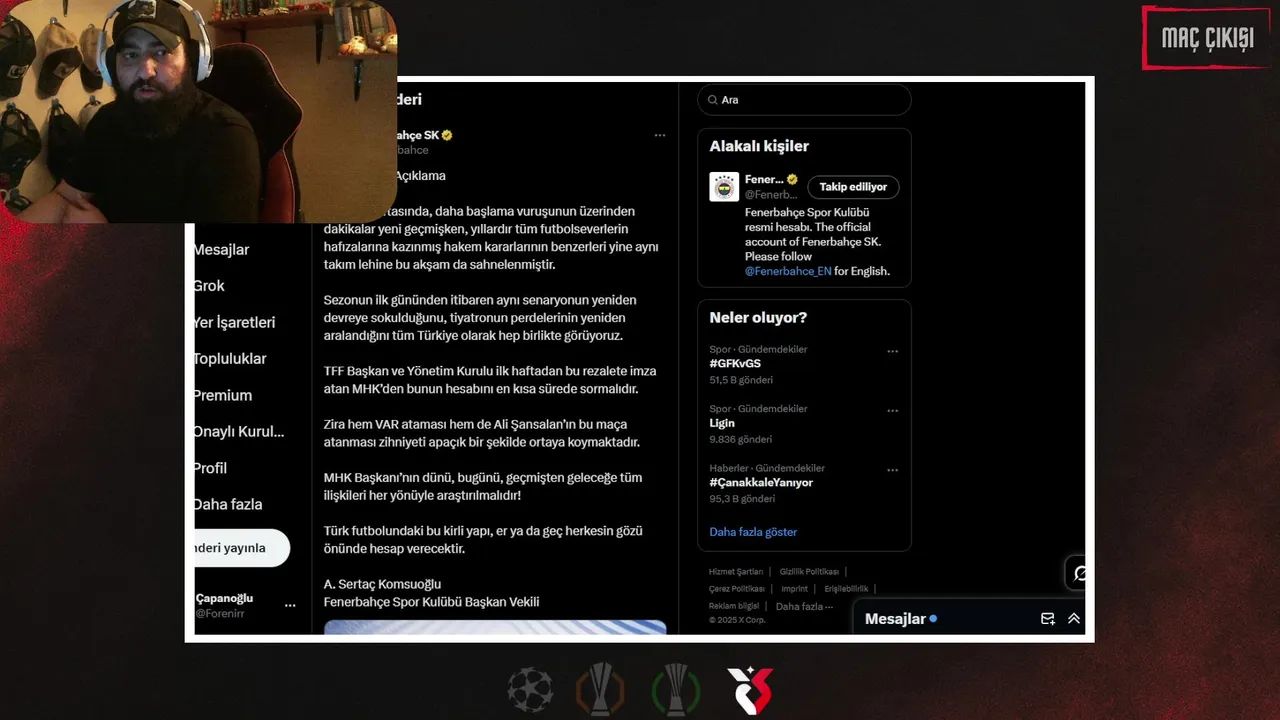
Task: Click the Mesajlar drawer title
Action: tap(895, 619)
